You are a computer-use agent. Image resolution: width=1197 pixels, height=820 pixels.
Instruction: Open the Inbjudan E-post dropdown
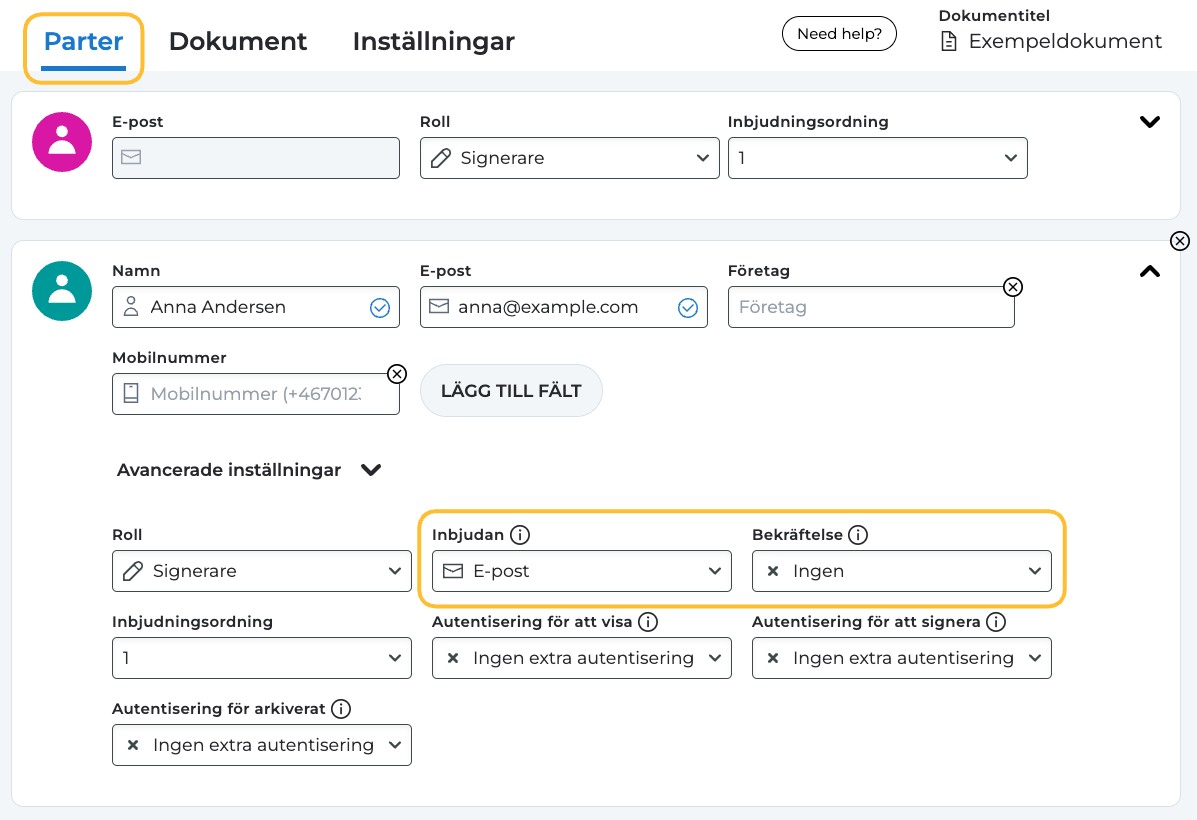pos(582,571)
